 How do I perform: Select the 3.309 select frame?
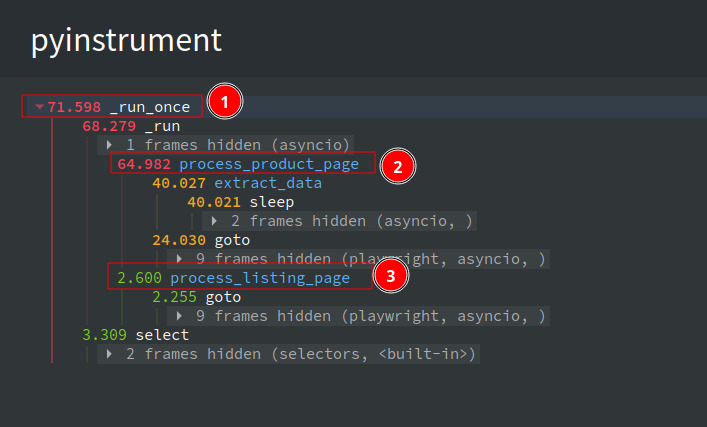(136, 335)
